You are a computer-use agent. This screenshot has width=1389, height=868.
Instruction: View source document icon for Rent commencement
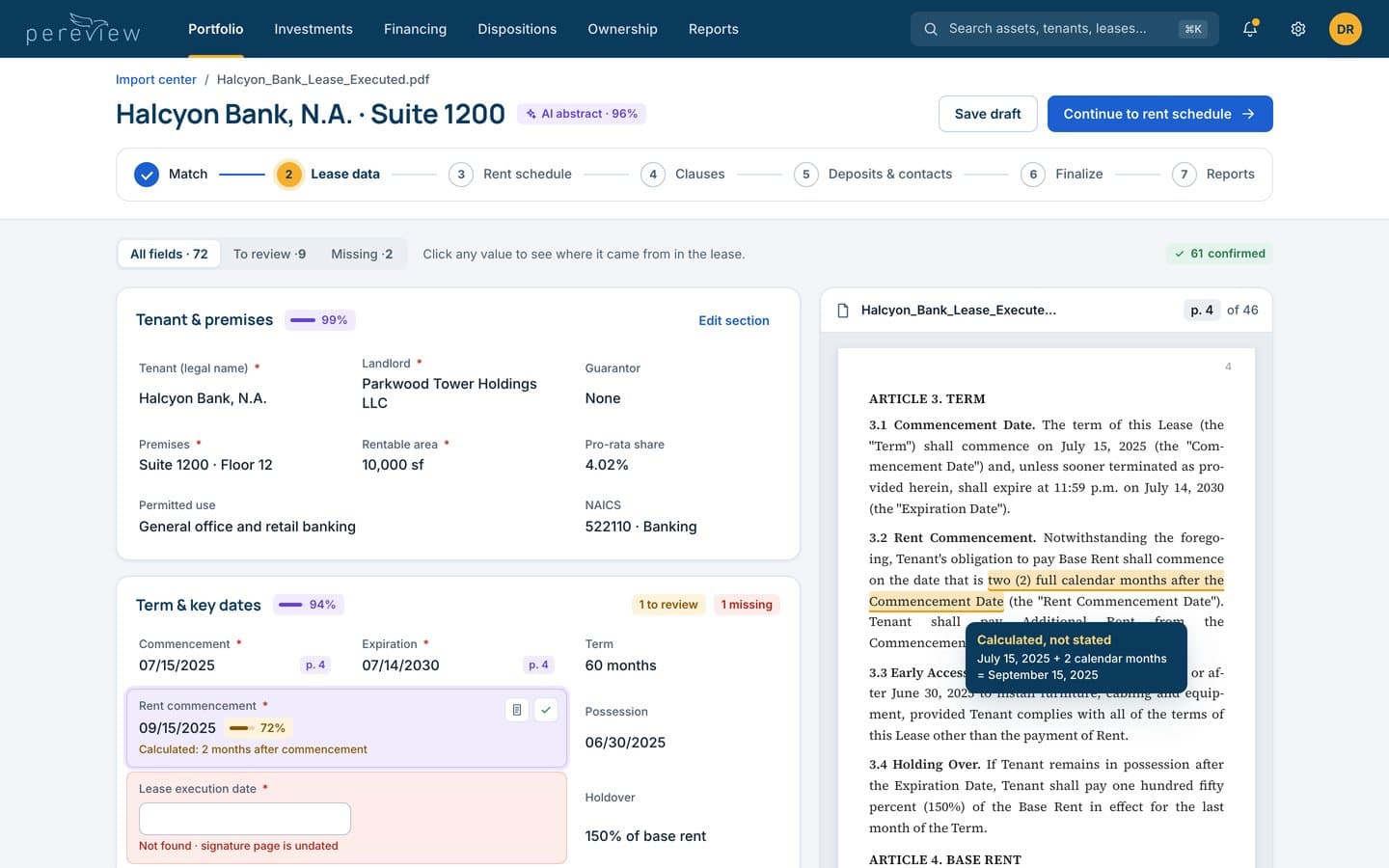(x=517, y=710)
